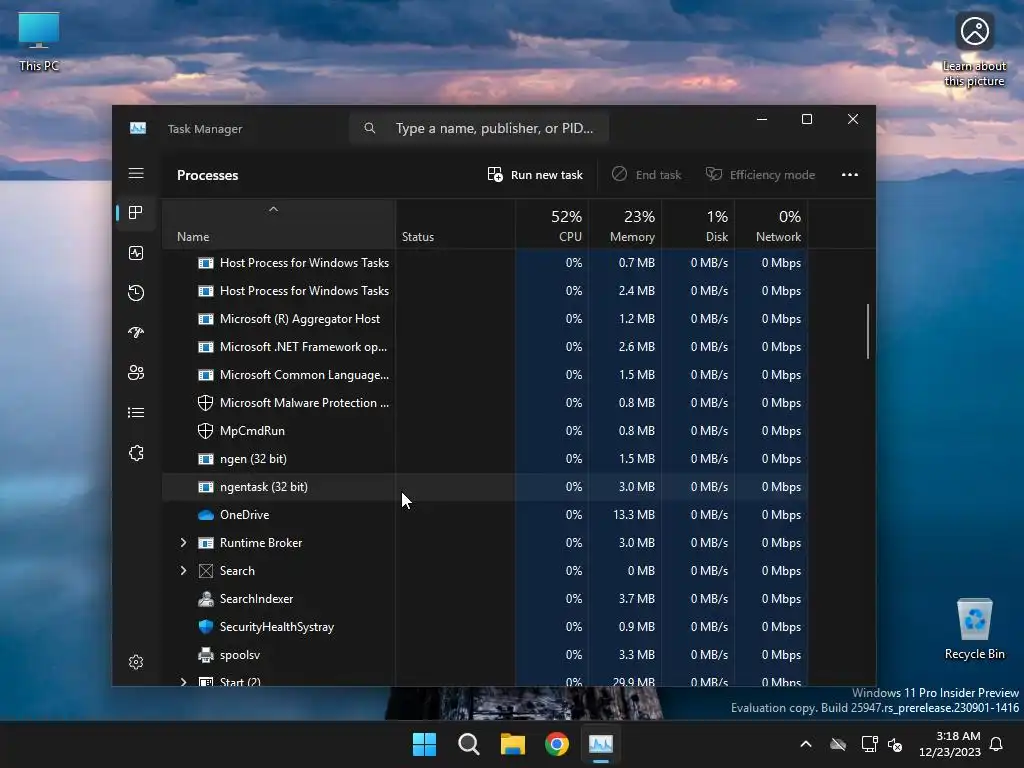This screenshot has width=1024, height=768.
Task: Open the Startup apps sidebar icon
Action: click(136, 332)
